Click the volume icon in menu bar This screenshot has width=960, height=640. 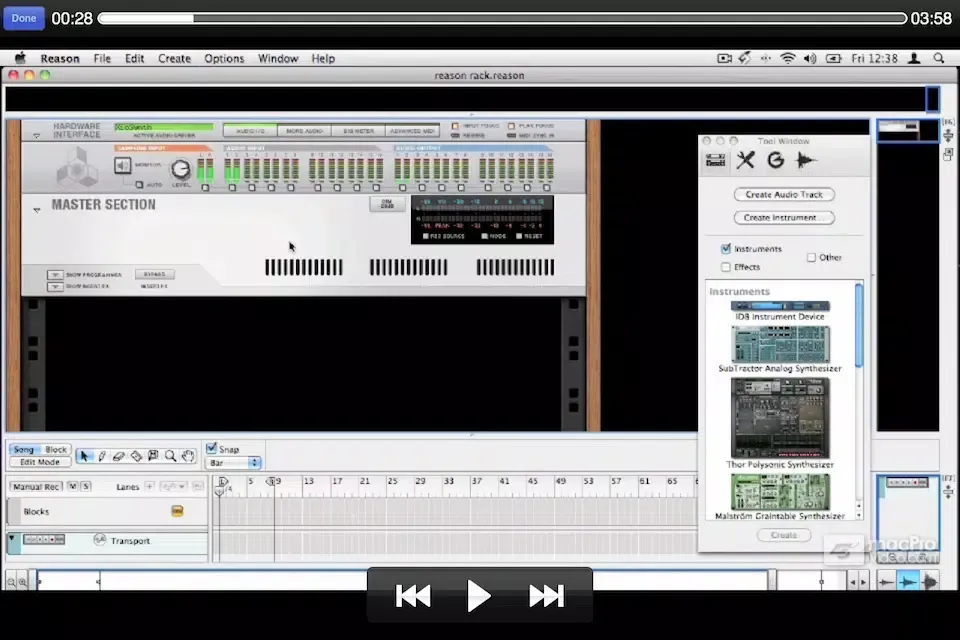click(810, 58)
